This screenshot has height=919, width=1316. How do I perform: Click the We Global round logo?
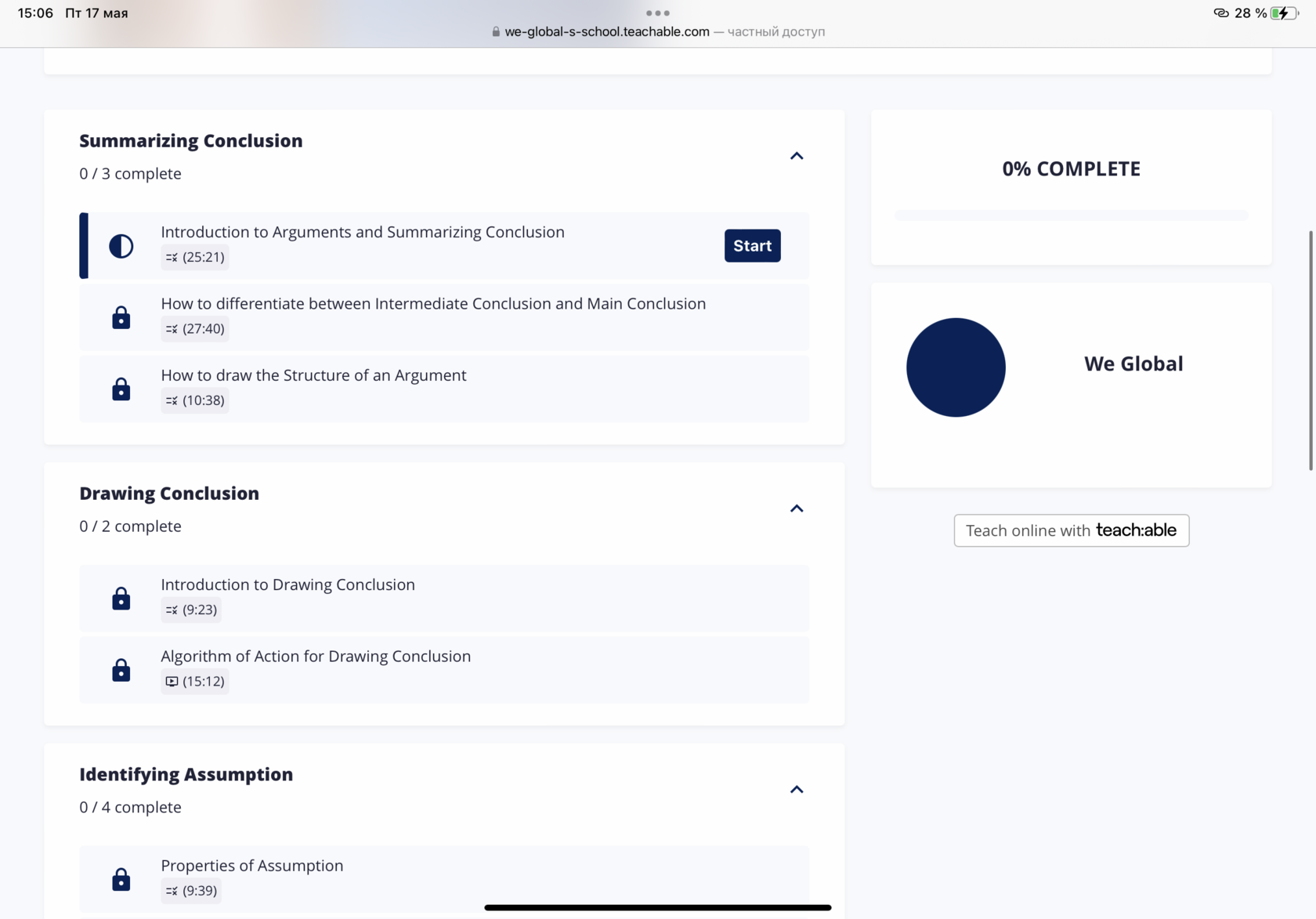tap(956, 367)
